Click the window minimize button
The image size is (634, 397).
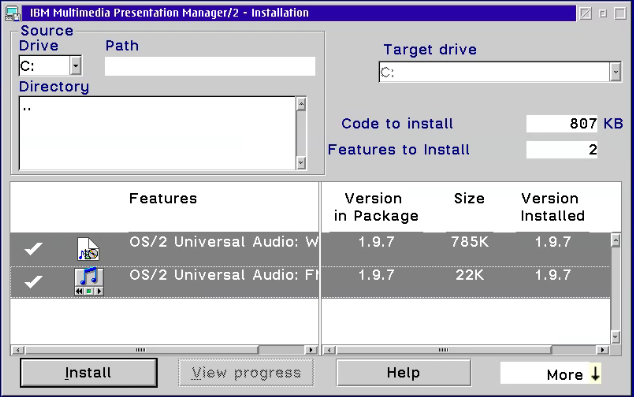[603, 13]
